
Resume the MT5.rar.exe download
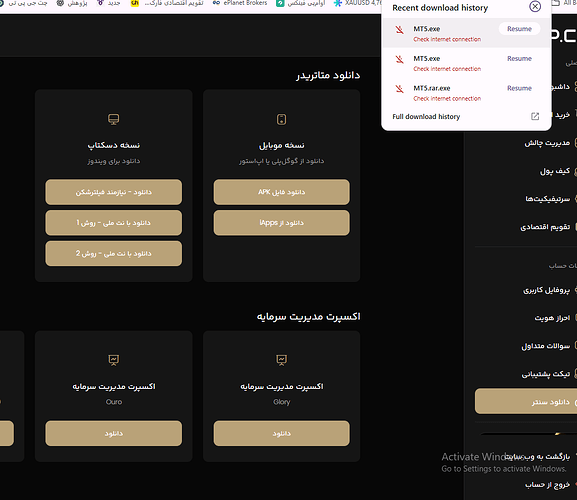tap(519, 88)
